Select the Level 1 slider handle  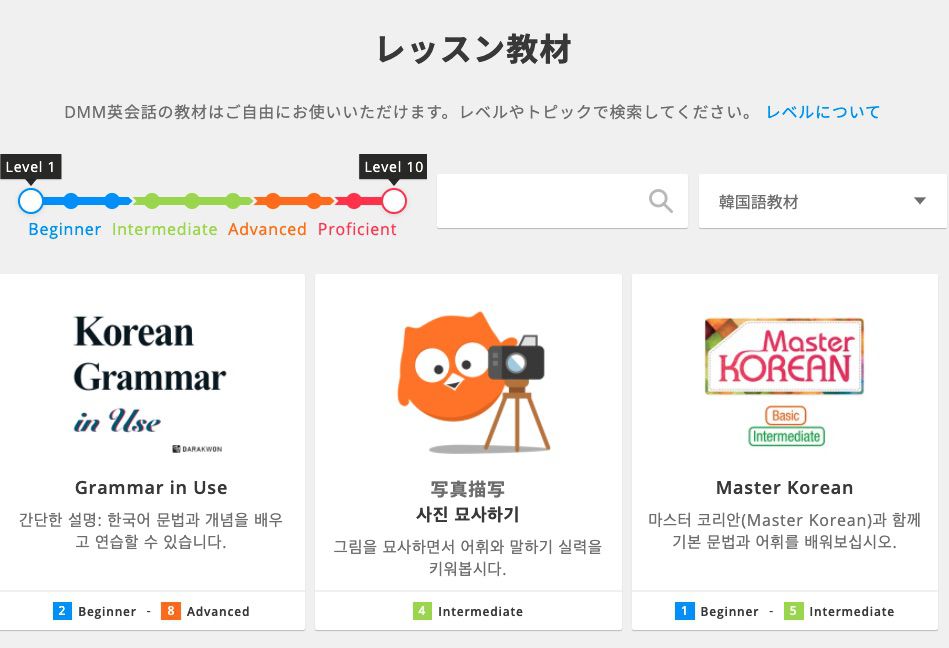pyautogui.click(x=30, y=201)
